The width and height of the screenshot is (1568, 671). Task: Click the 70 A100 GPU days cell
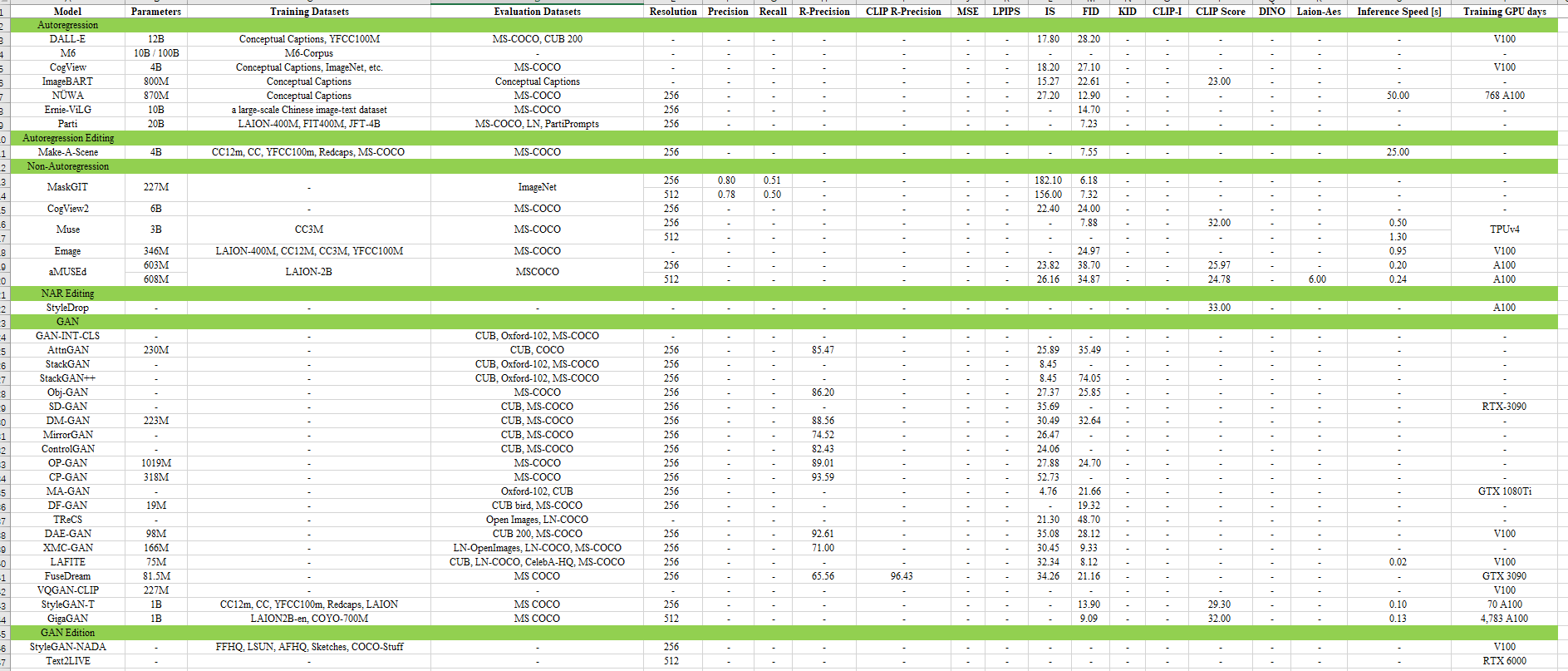(x=1505, y=604)
